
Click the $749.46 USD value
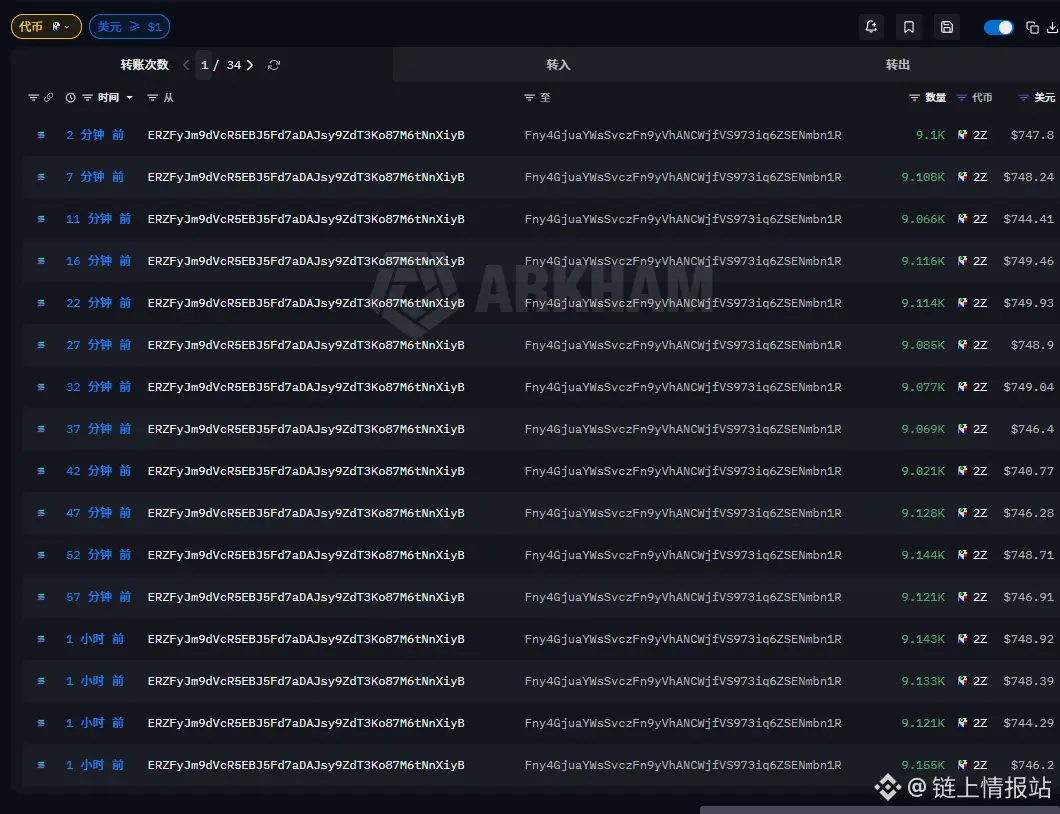[1028, 261]
